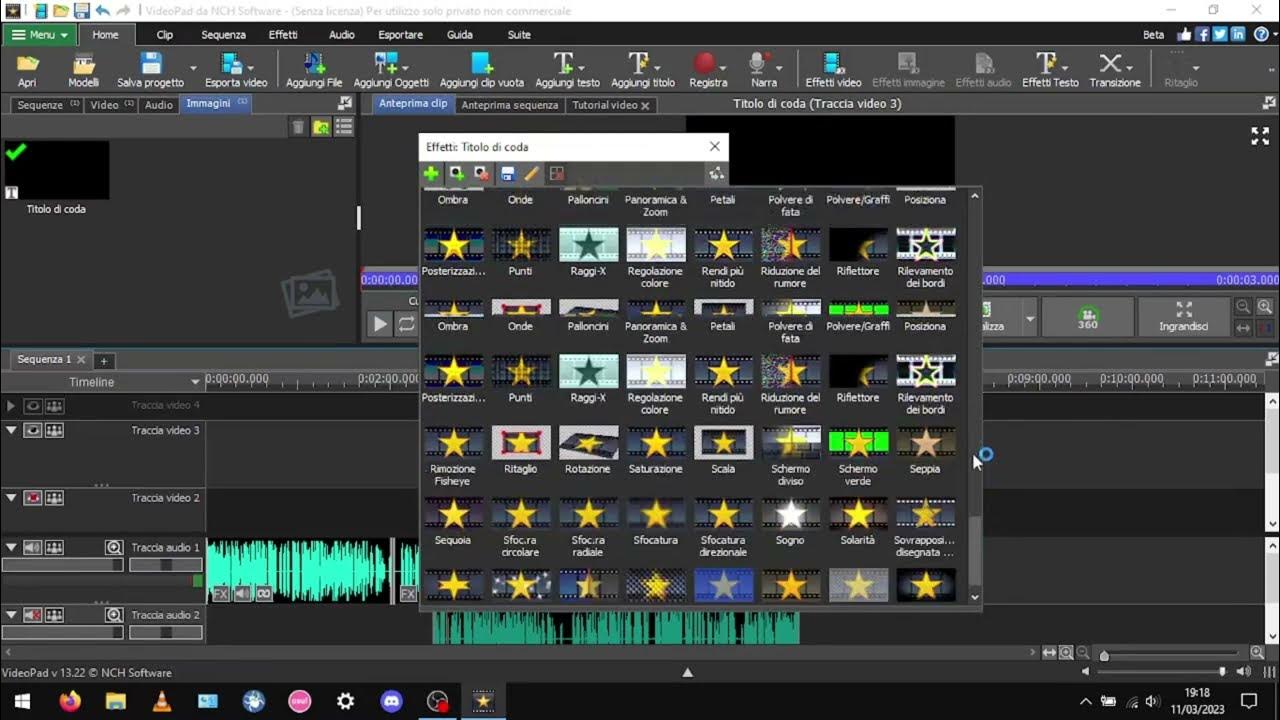Choose the Seppia effect
The image size is (1280, 720).
click(x=925, y=451)
